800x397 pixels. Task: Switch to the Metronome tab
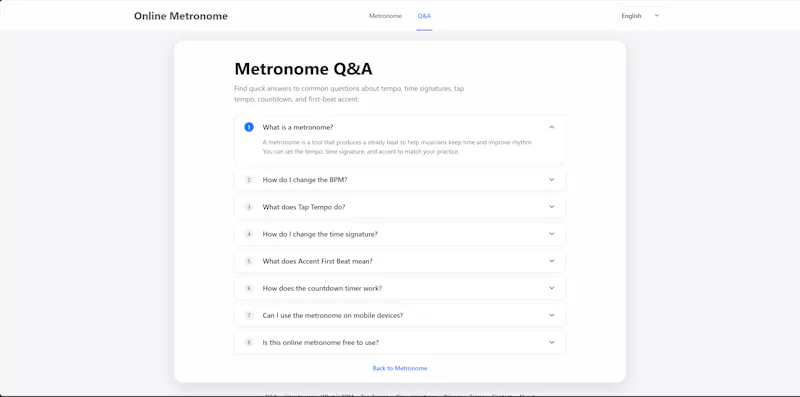pyautogui.click(x=385, y=16)
